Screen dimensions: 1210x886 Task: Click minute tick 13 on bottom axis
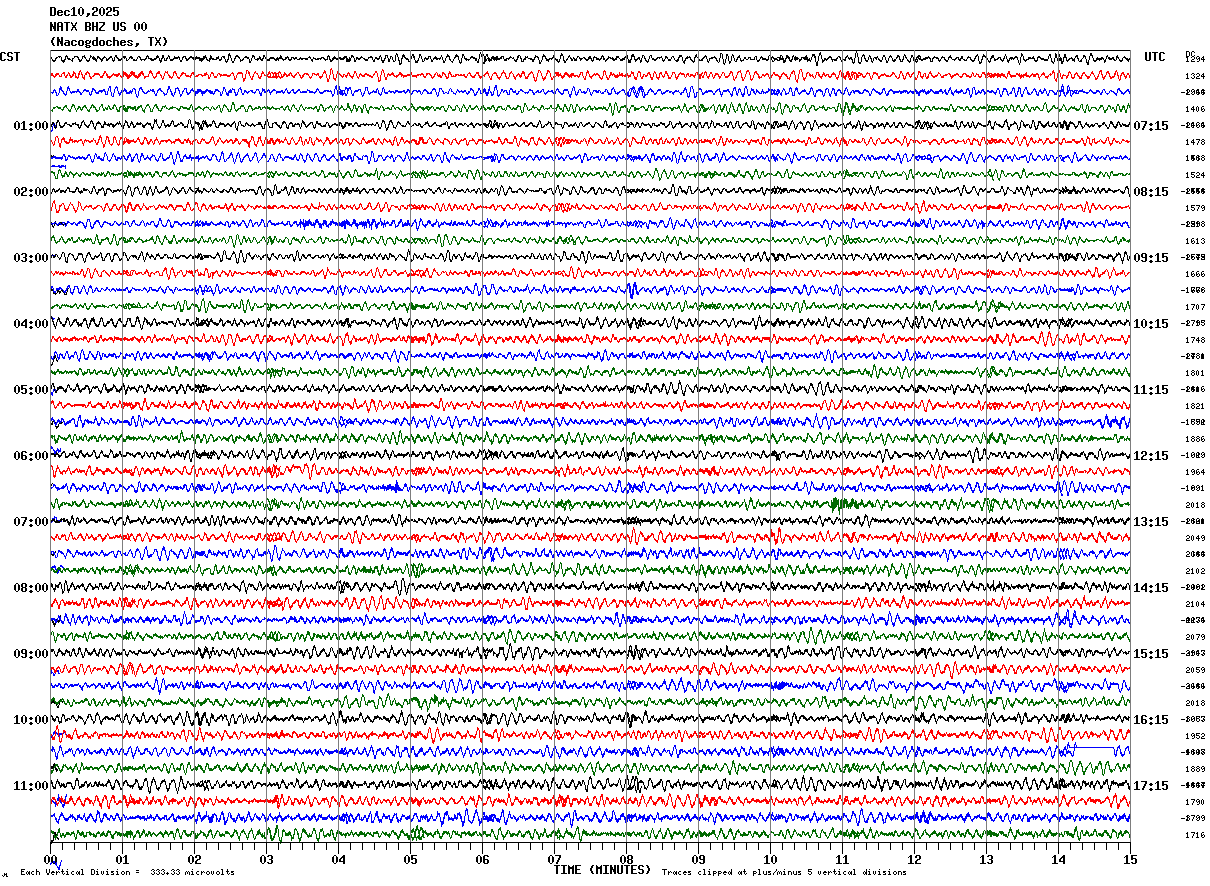pyautogui.click(x=986, y=859)
